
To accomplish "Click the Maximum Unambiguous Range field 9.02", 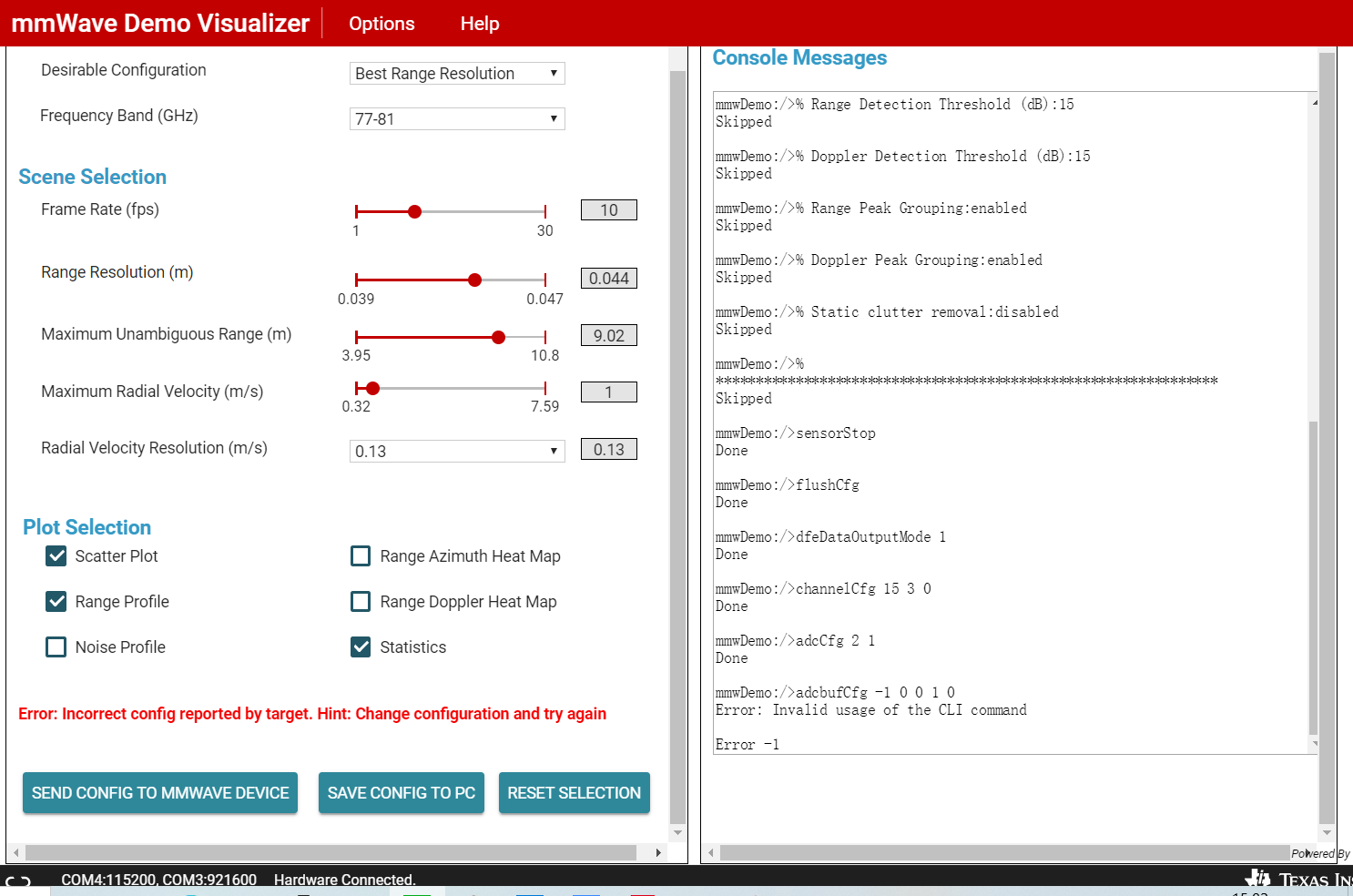I will 609,336.
